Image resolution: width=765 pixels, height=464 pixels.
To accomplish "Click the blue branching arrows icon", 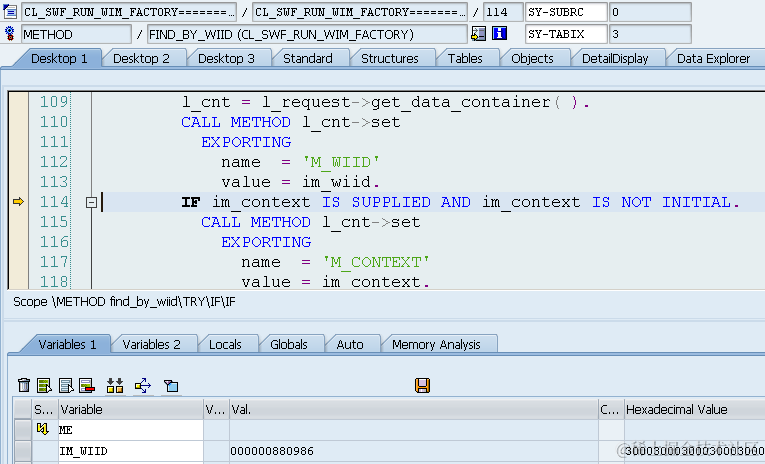I will point(143,385).
